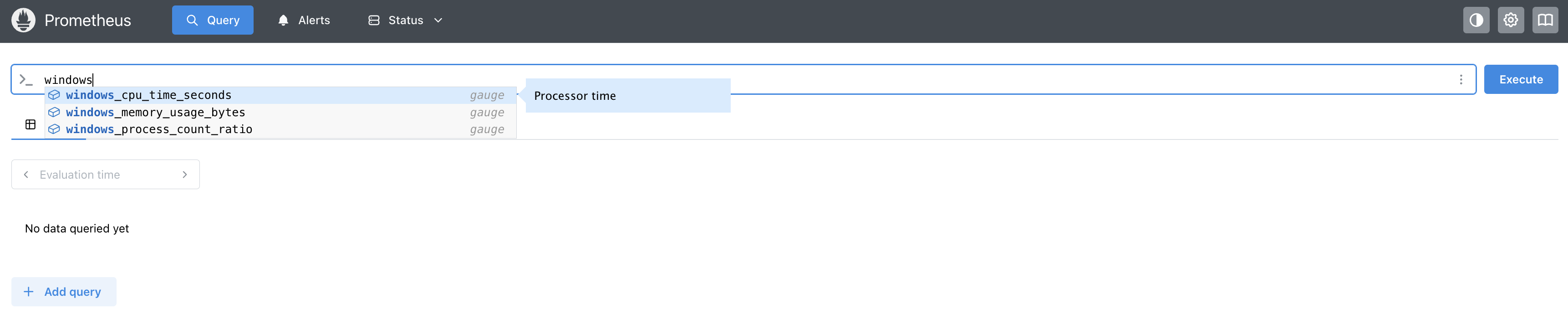Select the table view grid icon
This screenshot has height=330, width=1568.
(x=31, y=124)
